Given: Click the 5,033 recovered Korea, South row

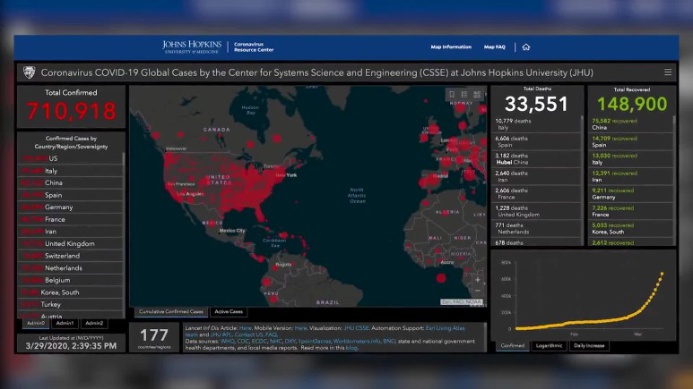Looking at the screenshot, I should (630, 228).
